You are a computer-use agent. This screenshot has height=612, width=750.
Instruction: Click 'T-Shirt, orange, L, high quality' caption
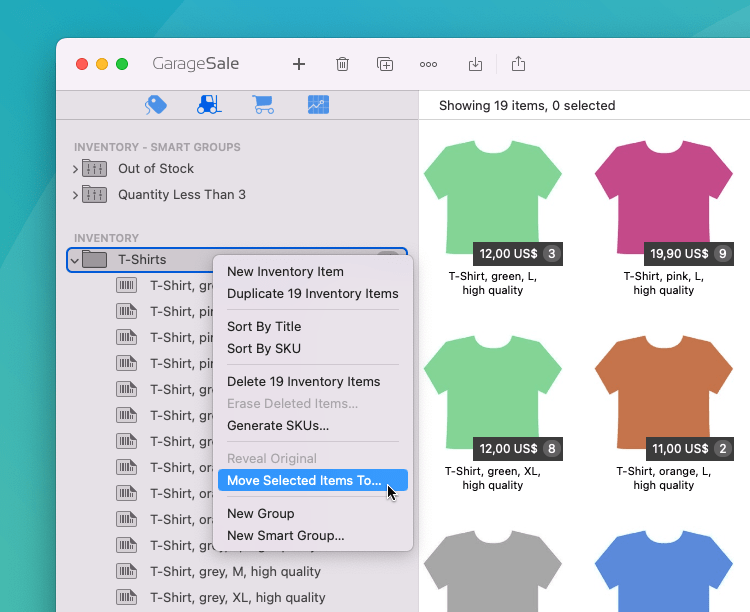[663, 478]
